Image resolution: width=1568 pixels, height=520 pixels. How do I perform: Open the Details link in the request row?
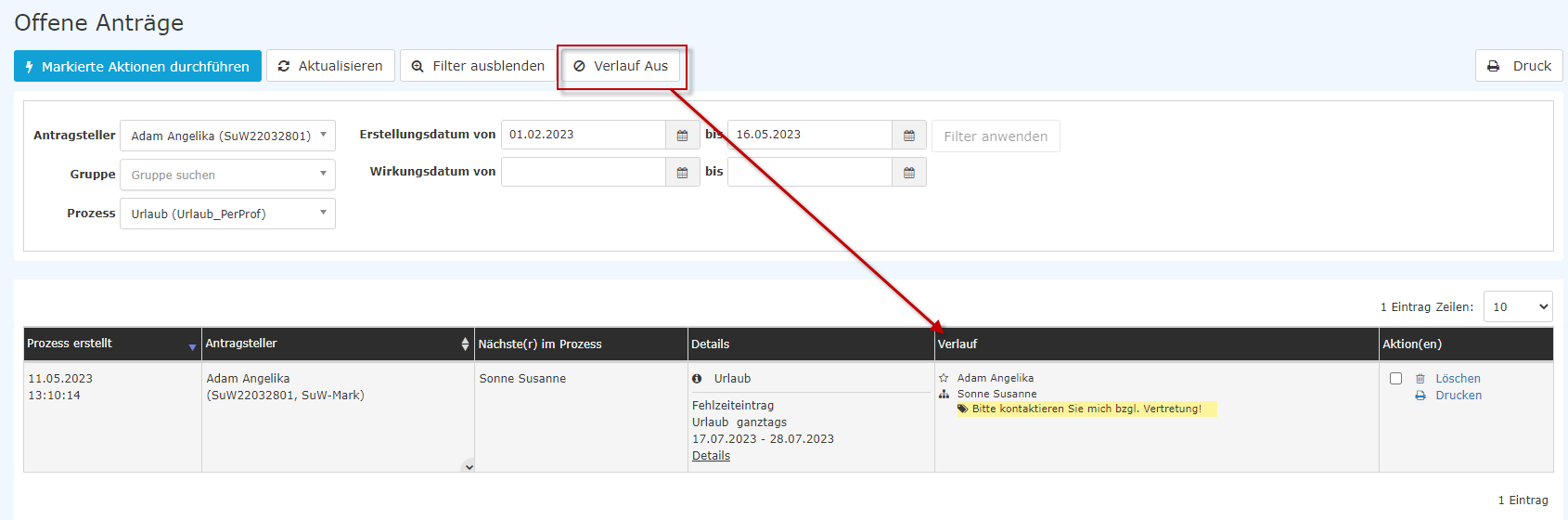(x=711, y=456)
